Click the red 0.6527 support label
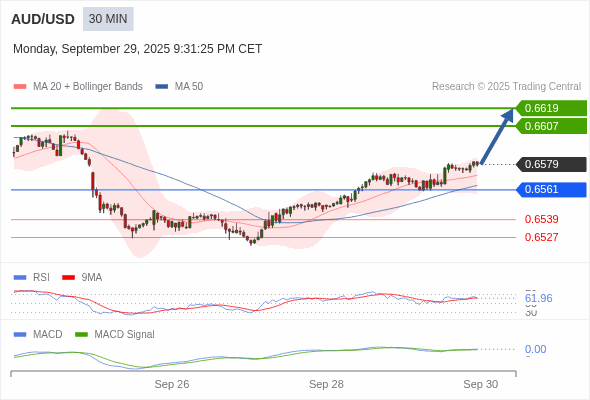The image size is (590, 400). (x=541, y=237)
